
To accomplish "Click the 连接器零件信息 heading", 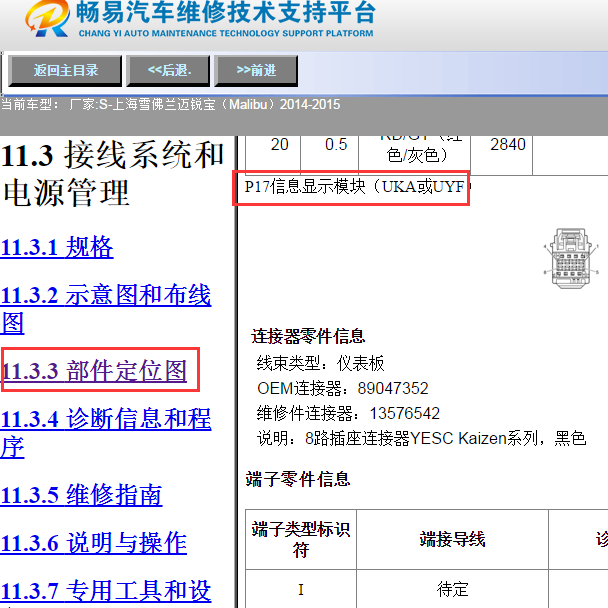I will (x=308, y=336).
